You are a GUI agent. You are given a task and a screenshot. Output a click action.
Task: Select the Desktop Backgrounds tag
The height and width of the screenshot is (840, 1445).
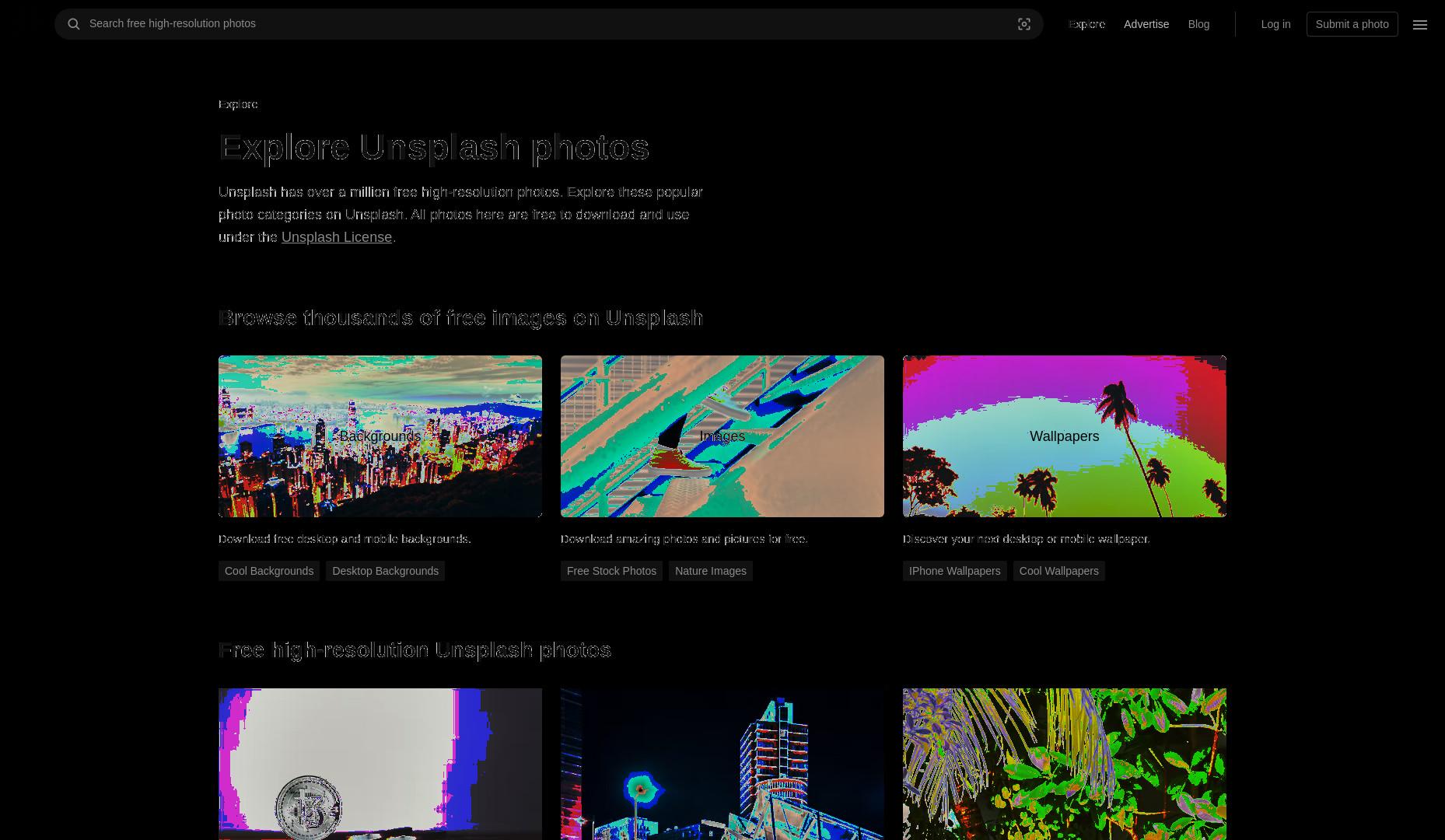coord(385,571)
